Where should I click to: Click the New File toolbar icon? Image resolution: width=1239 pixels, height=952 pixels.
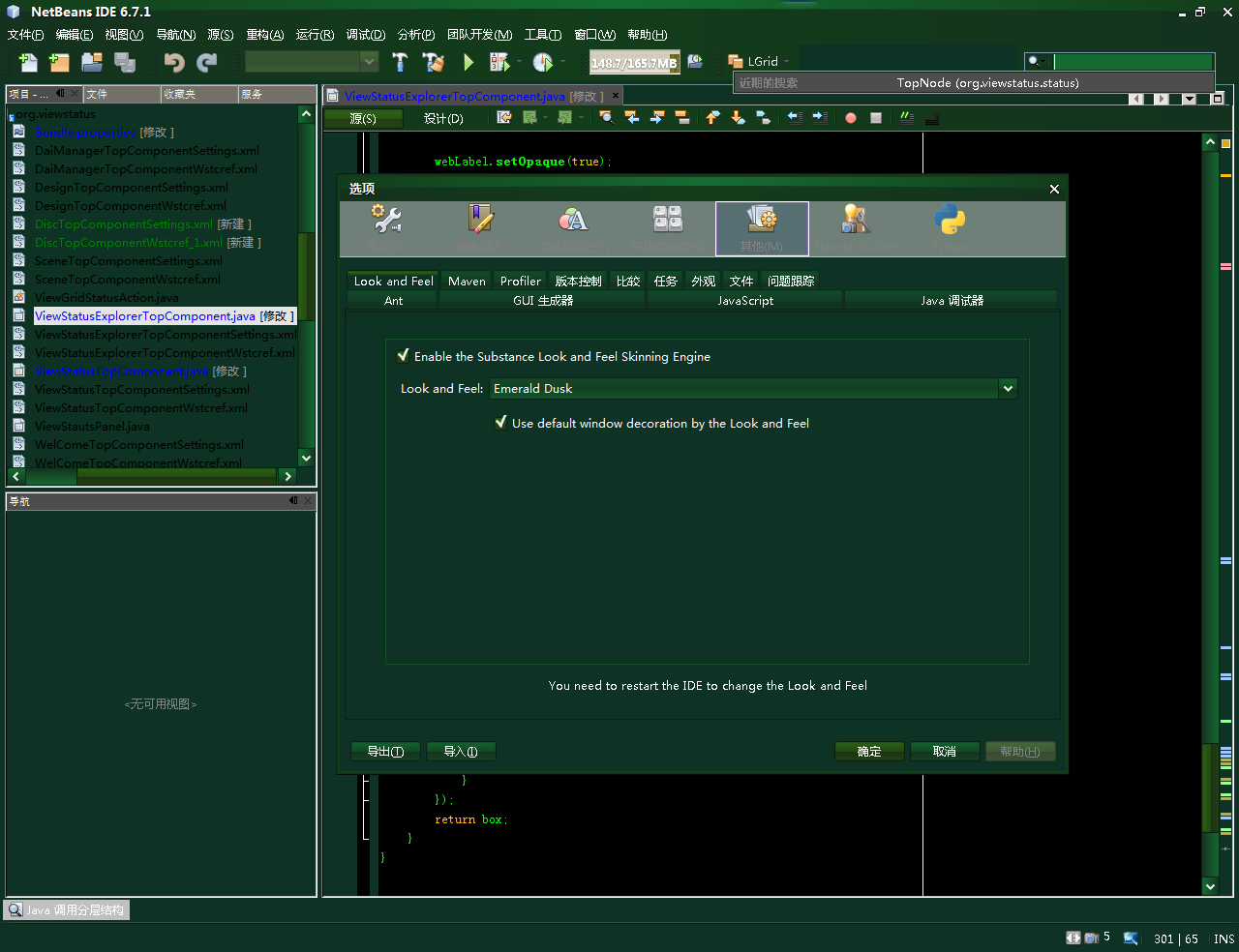click(28, 63)
